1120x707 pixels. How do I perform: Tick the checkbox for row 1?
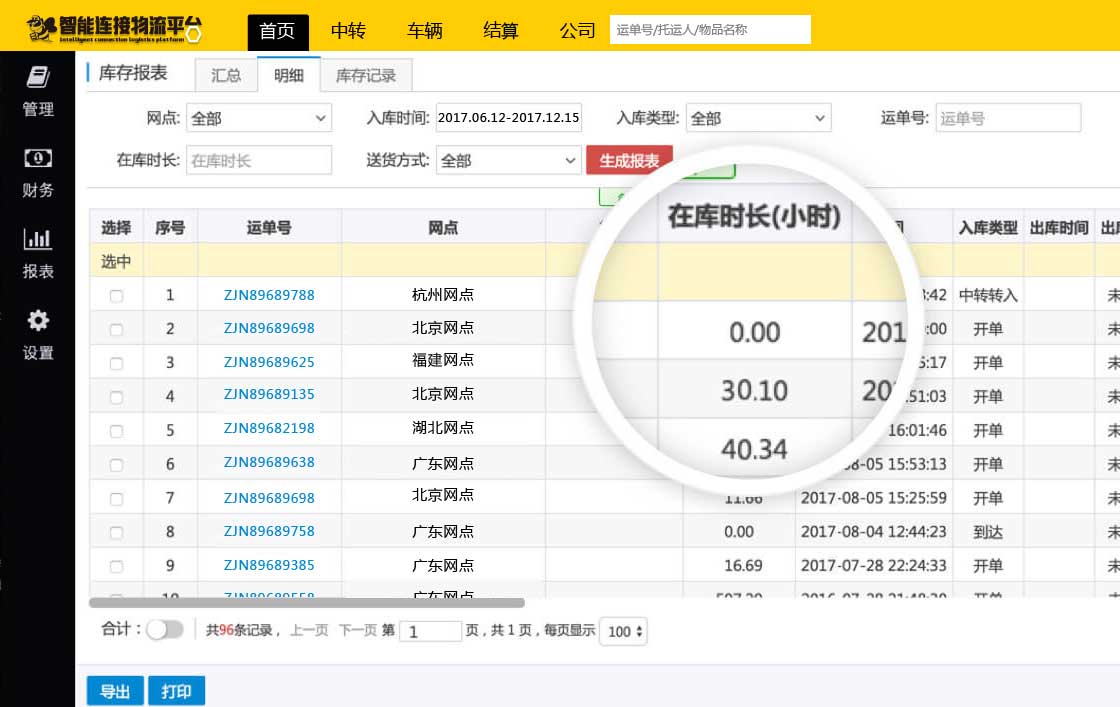pos(116,296)
